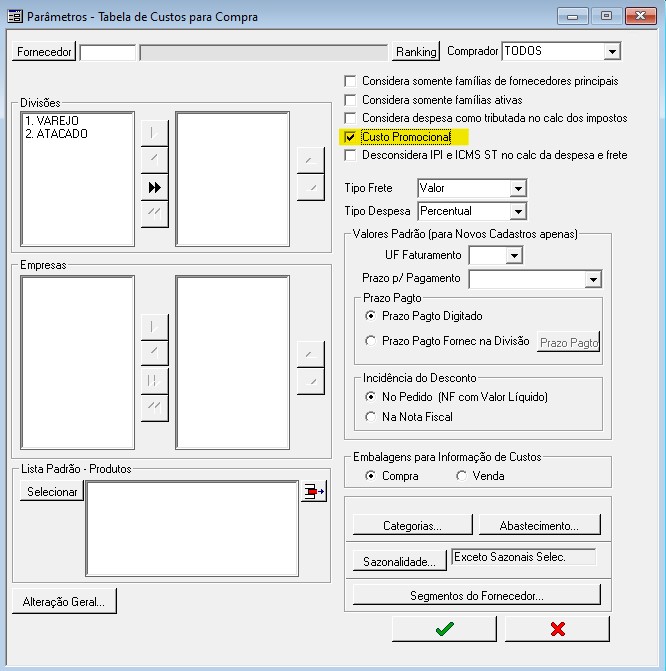Screen dimensions: 666x671
Task: Select 1. VAREJO in Divisões list
Action: [x=52, y=121]
